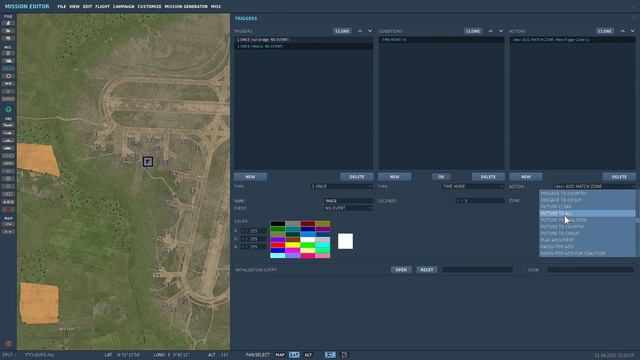Clone the selected condition
Viewport: 640px width, 360px height.
[473, 31]
